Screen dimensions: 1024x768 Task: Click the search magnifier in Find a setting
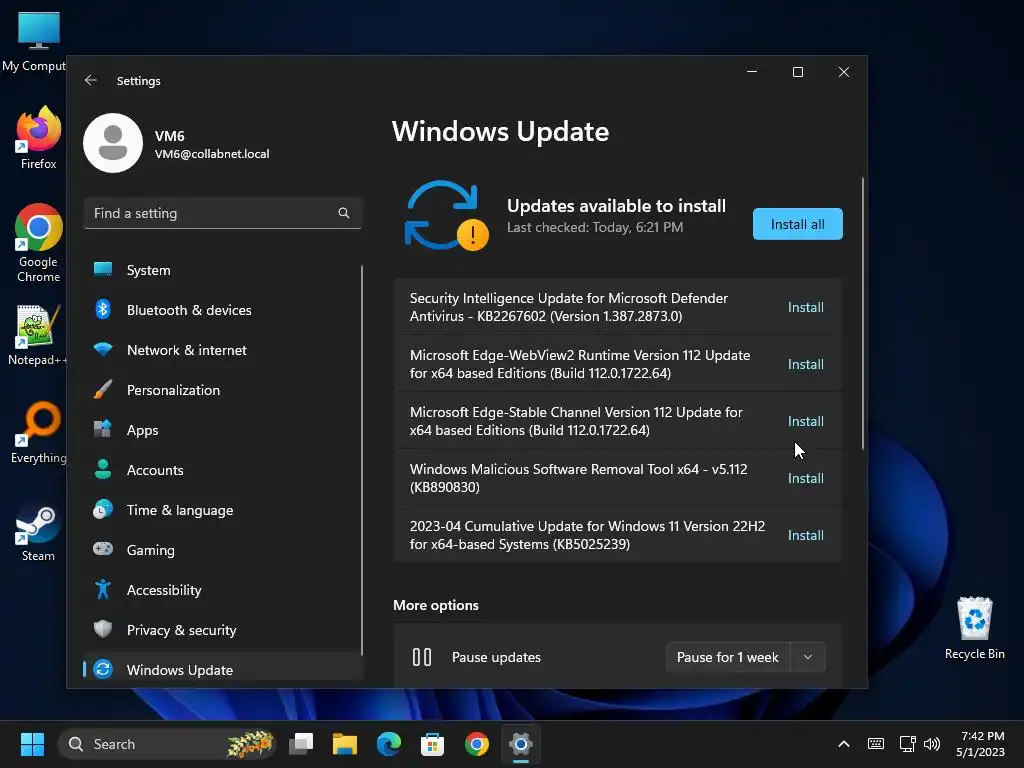pyautogui.click(x=344, y=213)
